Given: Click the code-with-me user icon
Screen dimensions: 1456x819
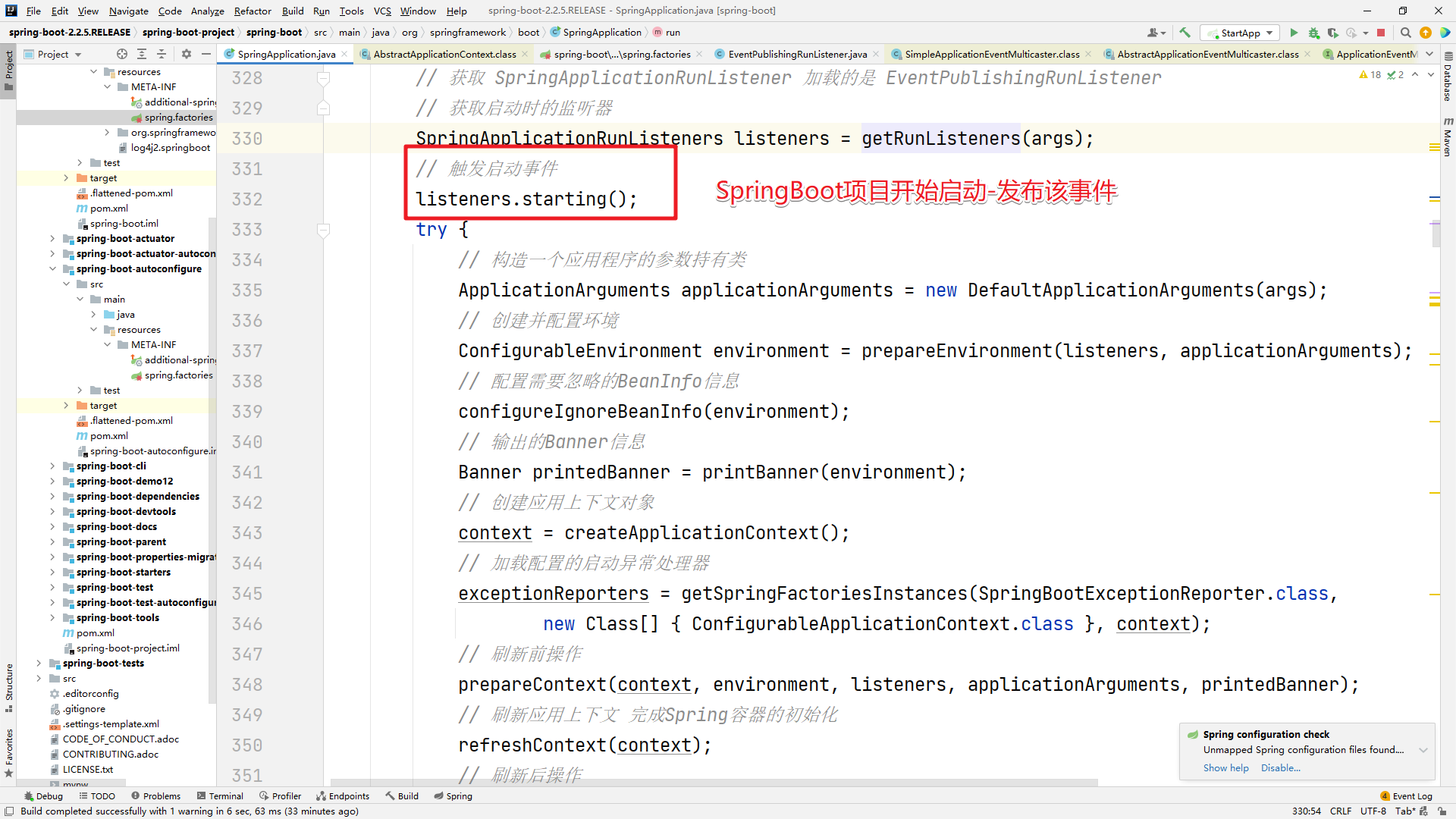Looking at the screenshot, I should click(1156, 33).
